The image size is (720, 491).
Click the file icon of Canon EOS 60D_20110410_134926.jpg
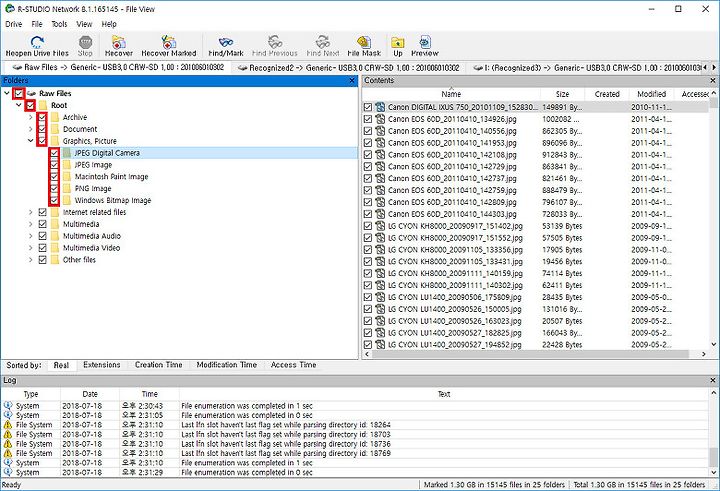coord(380,119)
